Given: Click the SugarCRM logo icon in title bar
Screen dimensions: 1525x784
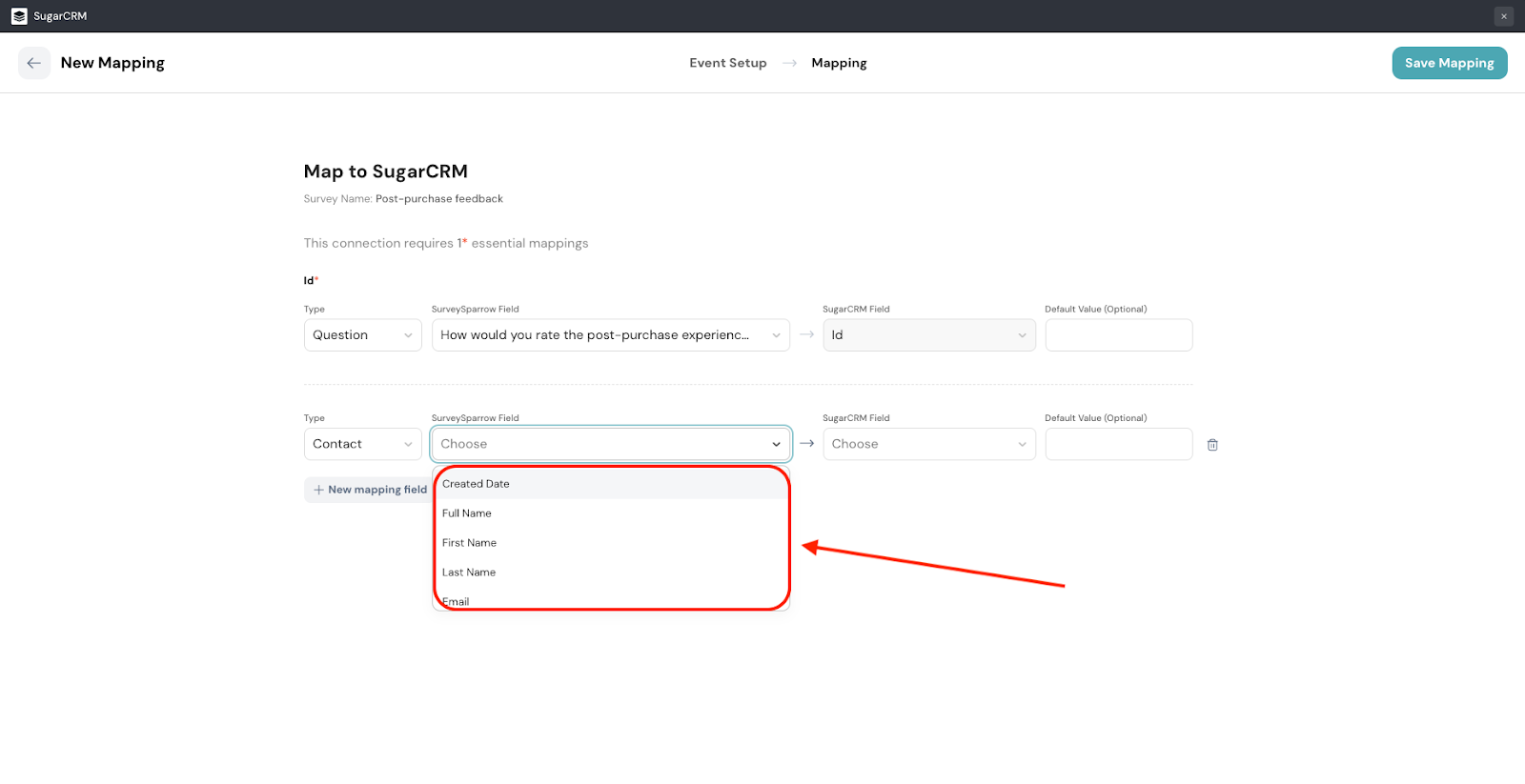Looking at the screenshot, I should [19, 16].
